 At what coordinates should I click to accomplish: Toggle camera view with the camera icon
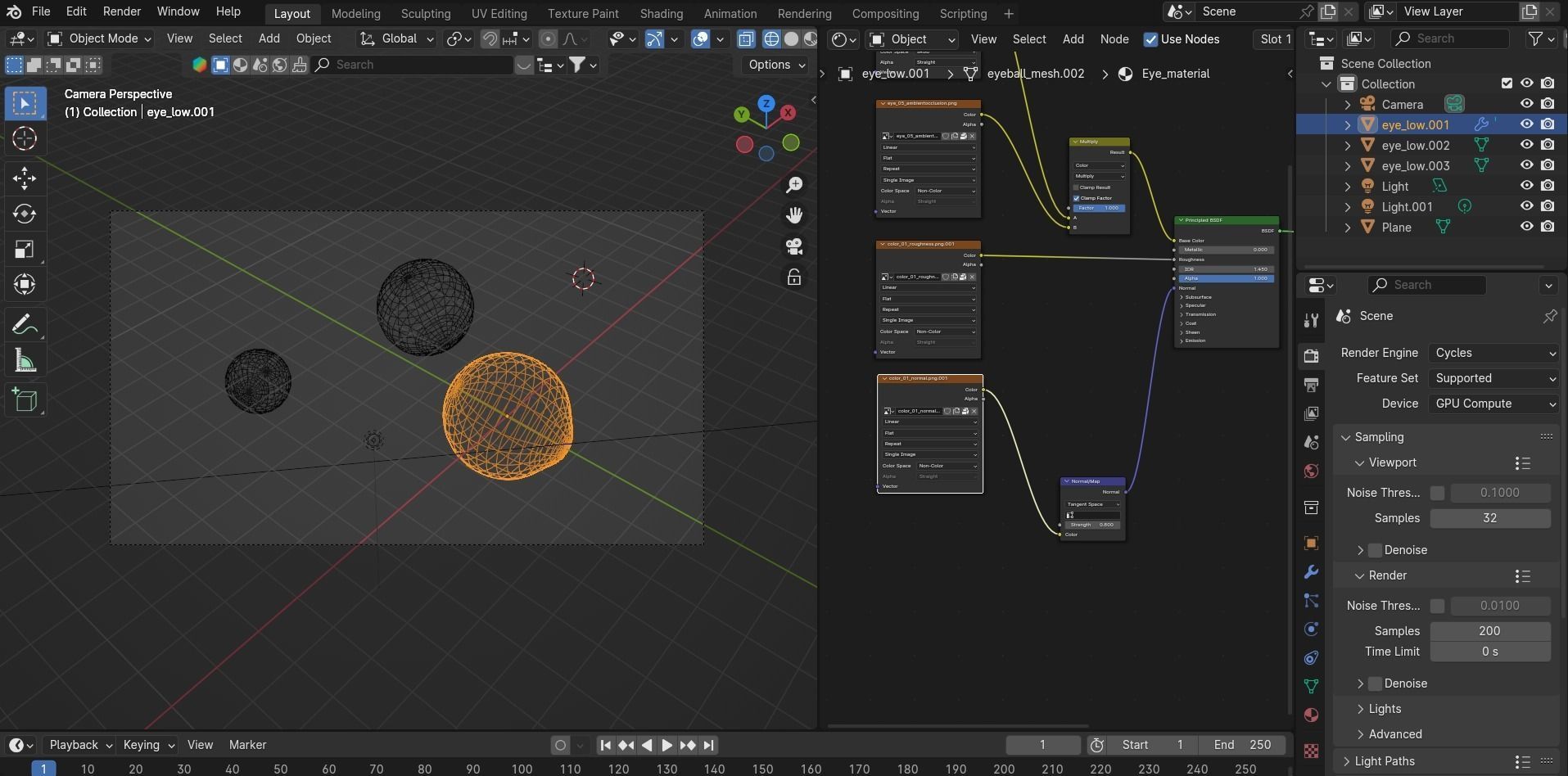(x=793, y=246)
